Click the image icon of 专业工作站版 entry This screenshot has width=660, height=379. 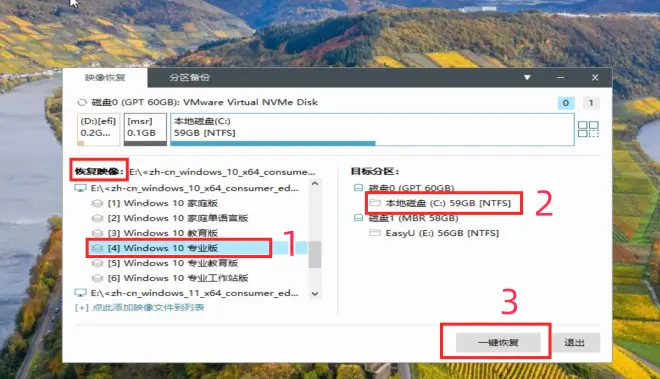(x=97, y=278)
